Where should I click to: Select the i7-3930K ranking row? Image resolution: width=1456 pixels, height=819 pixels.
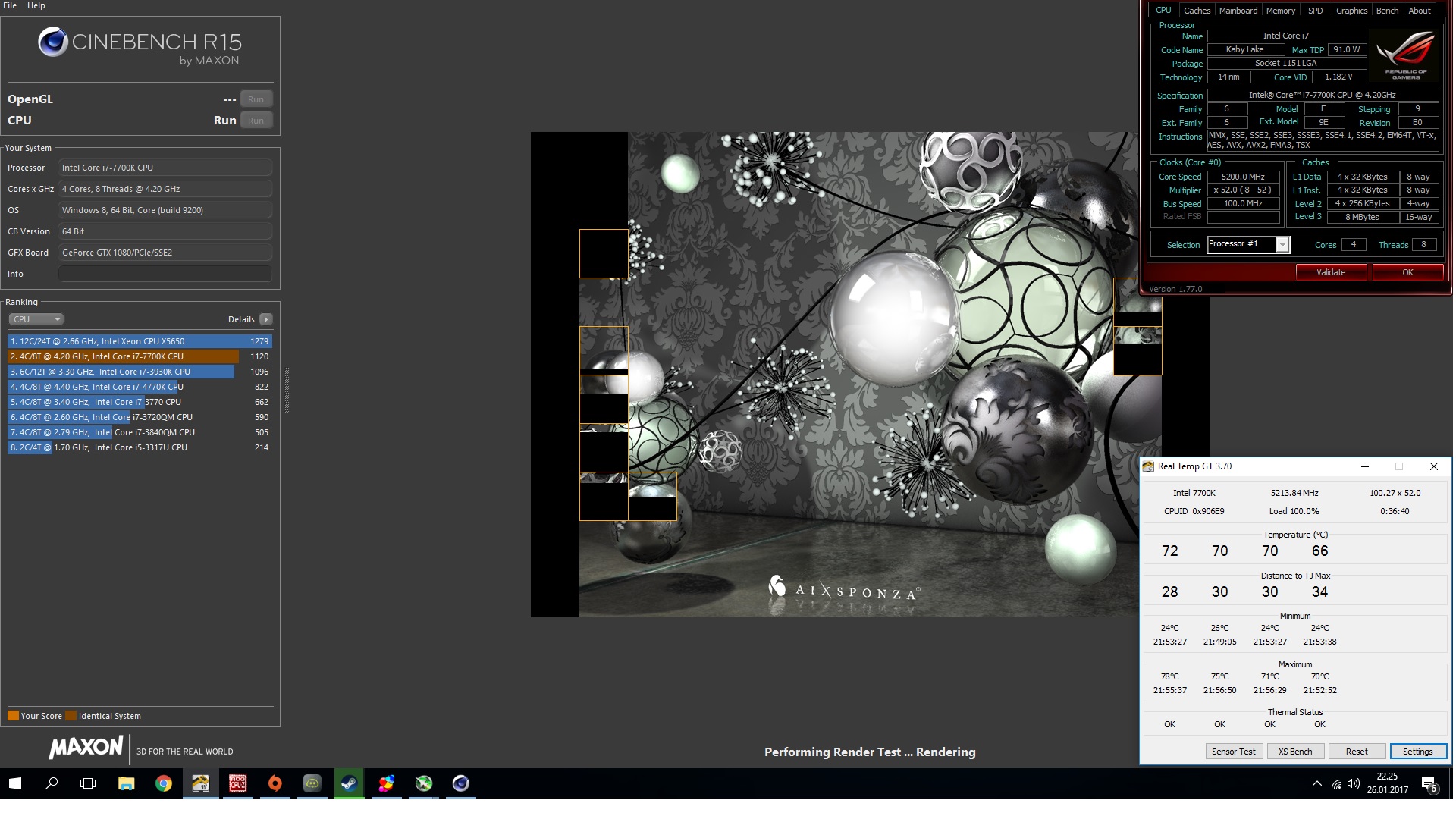click(x=140, y=372)
